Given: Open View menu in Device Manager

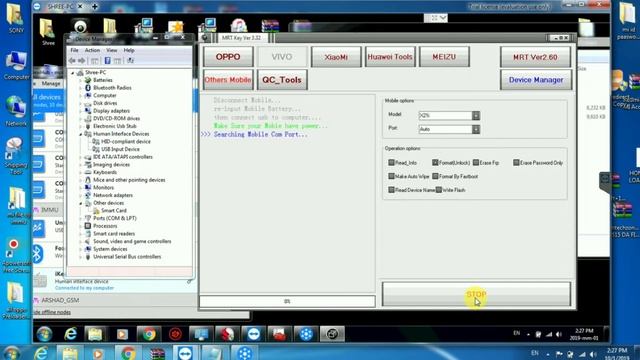Looking at the screenshot, I should [111, 50].
